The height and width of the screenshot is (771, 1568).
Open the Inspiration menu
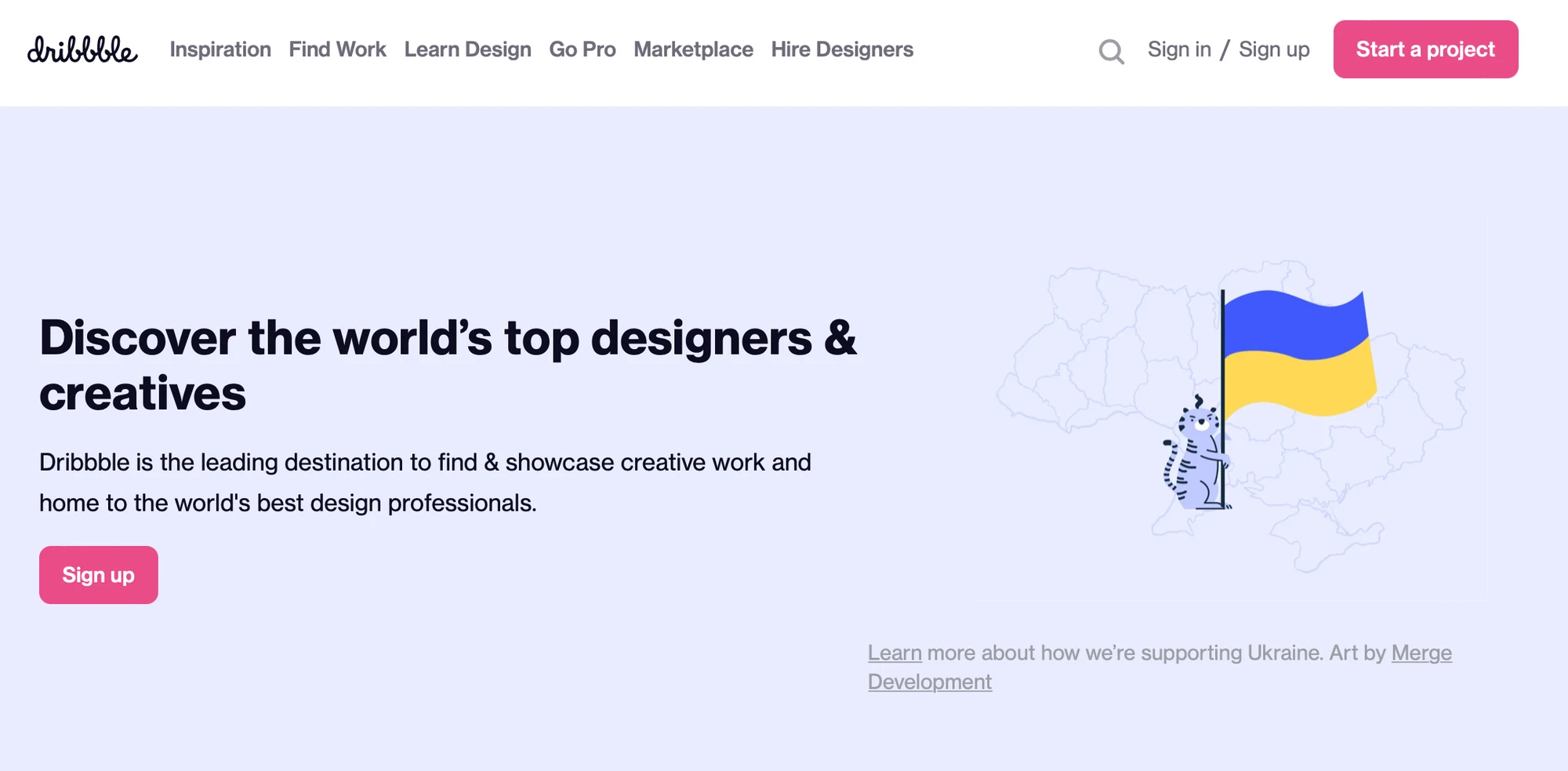220,49
